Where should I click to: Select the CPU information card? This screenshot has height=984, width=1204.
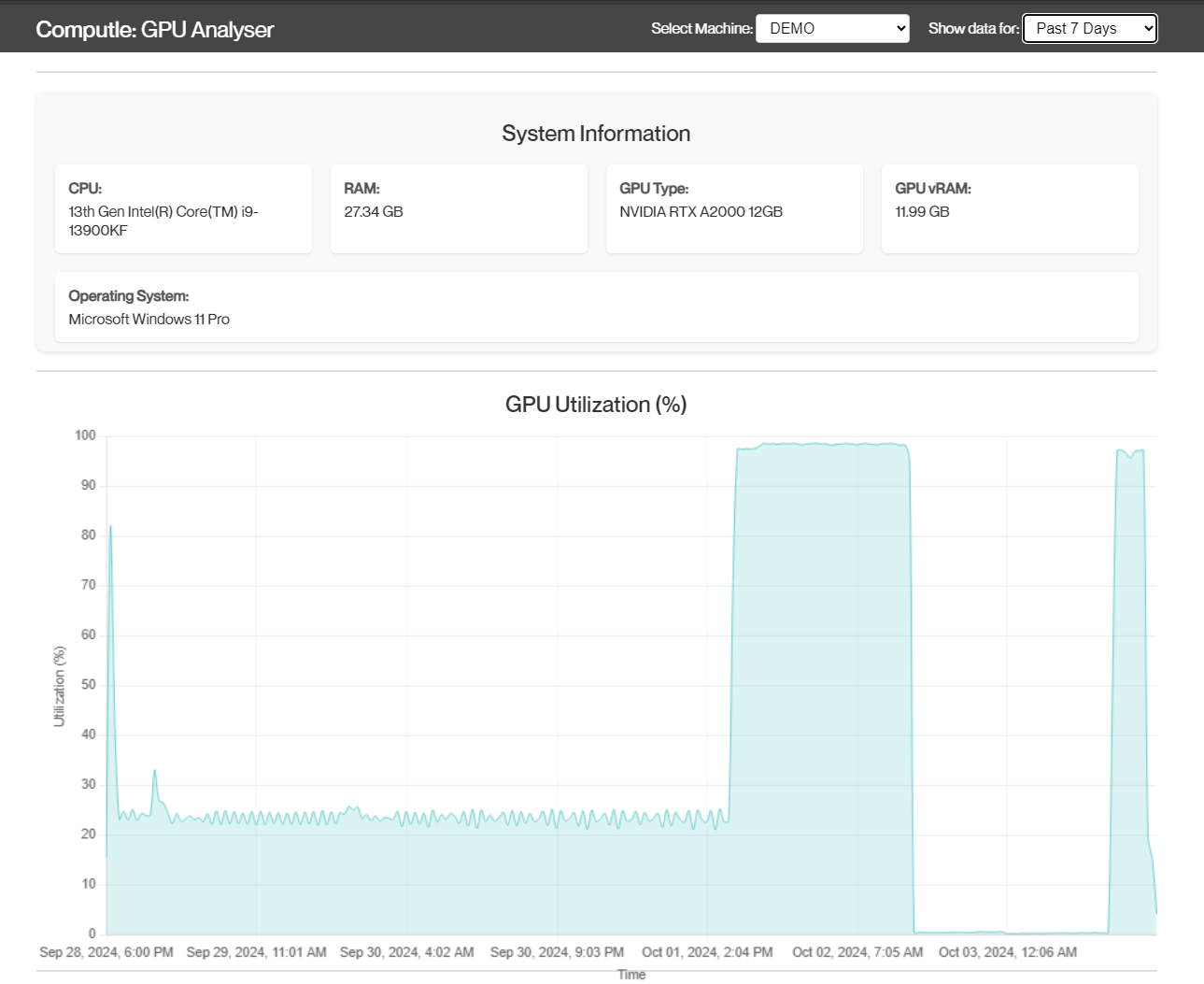point(183,208)
